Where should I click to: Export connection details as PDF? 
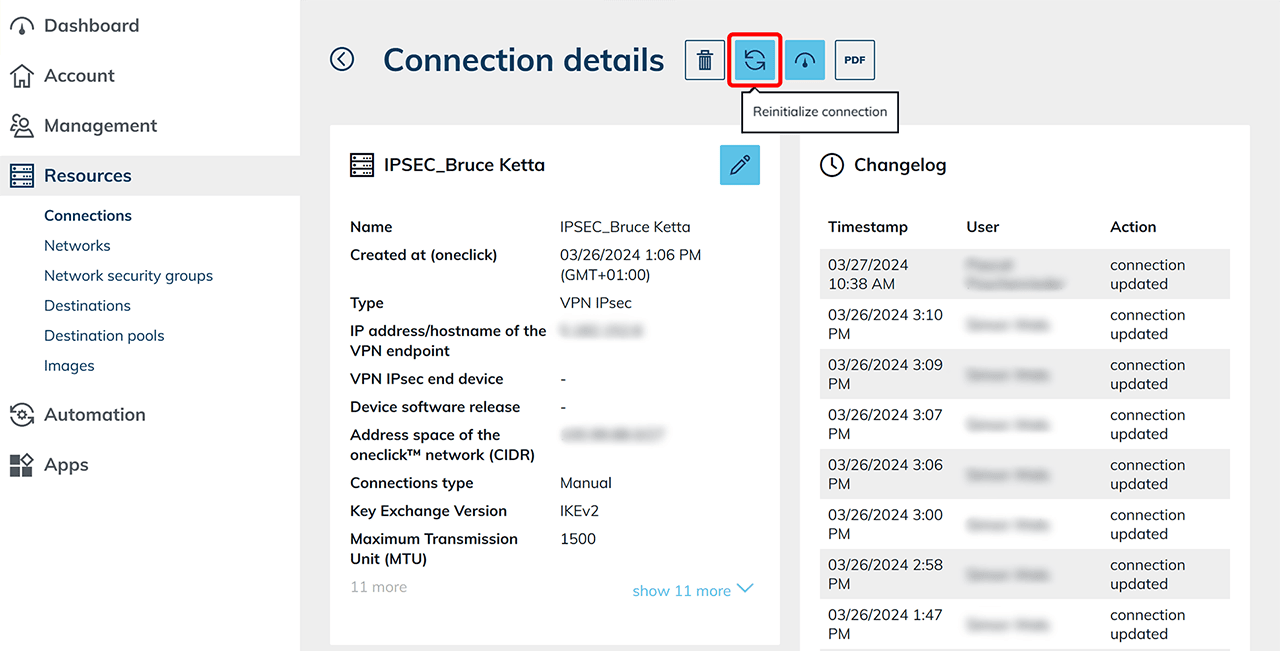[x=855, y=60]
